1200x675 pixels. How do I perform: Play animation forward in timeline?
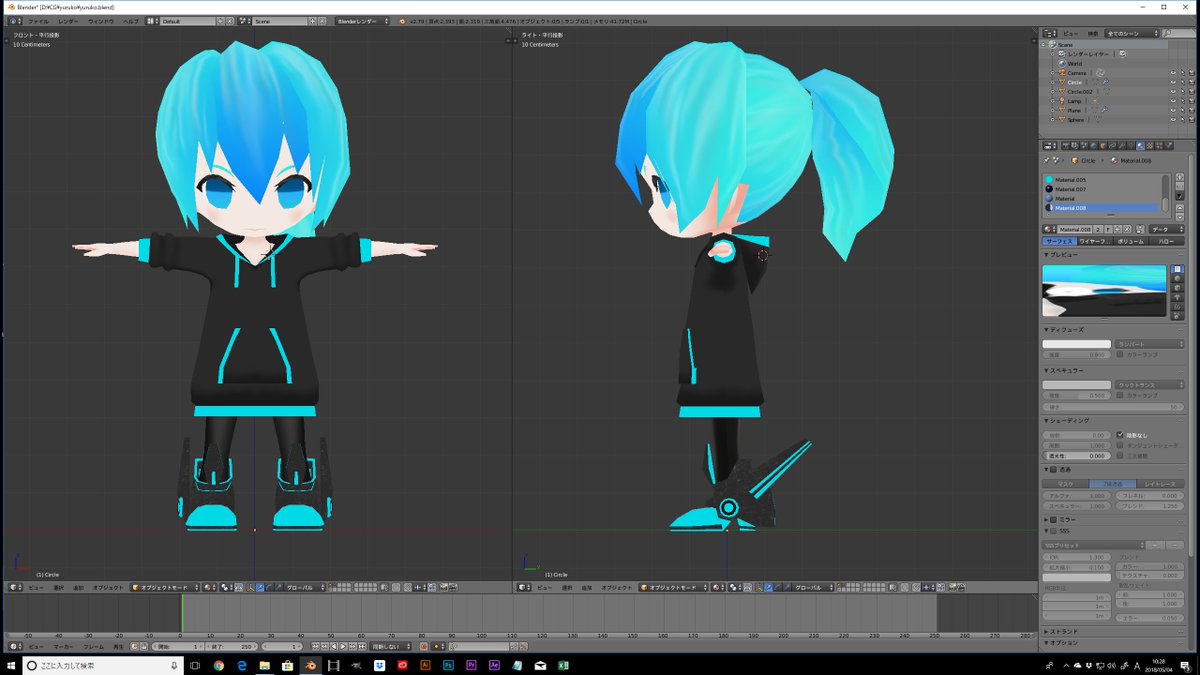tap(342, 647)
